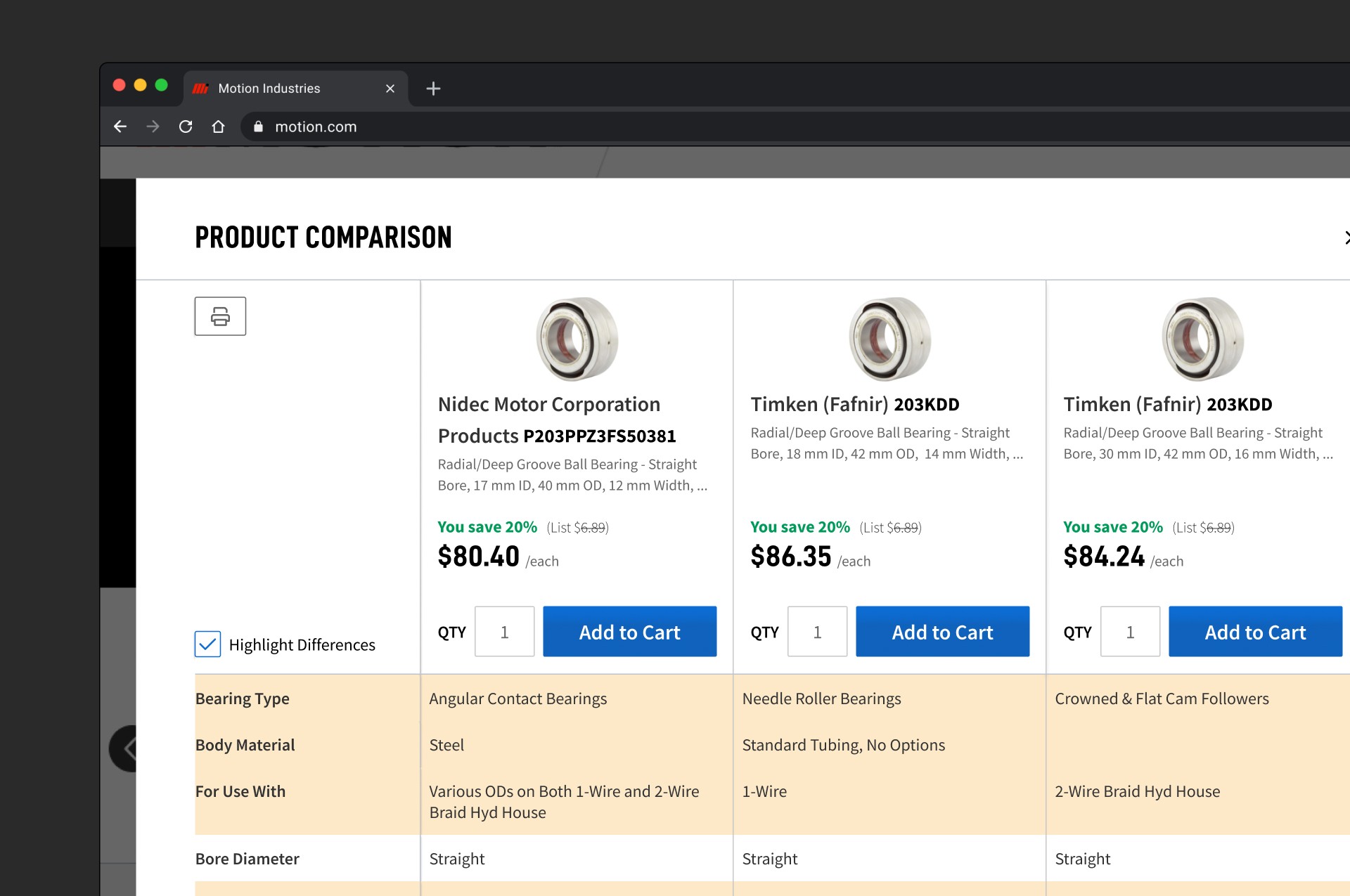Open Timken 203KDD with 18 mm ID
Viewport: 1350px width, 896px height.
pos(855,405)
